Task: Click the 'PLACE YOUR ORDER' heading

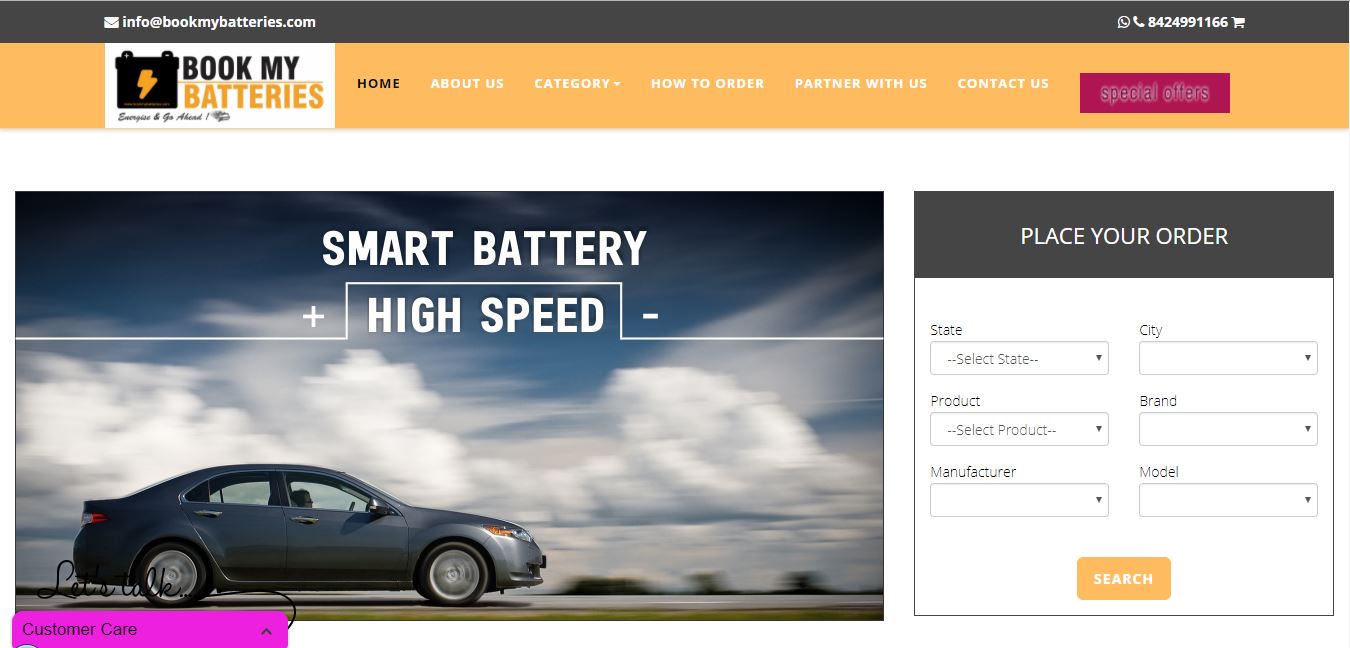Action: point(1124,237)
